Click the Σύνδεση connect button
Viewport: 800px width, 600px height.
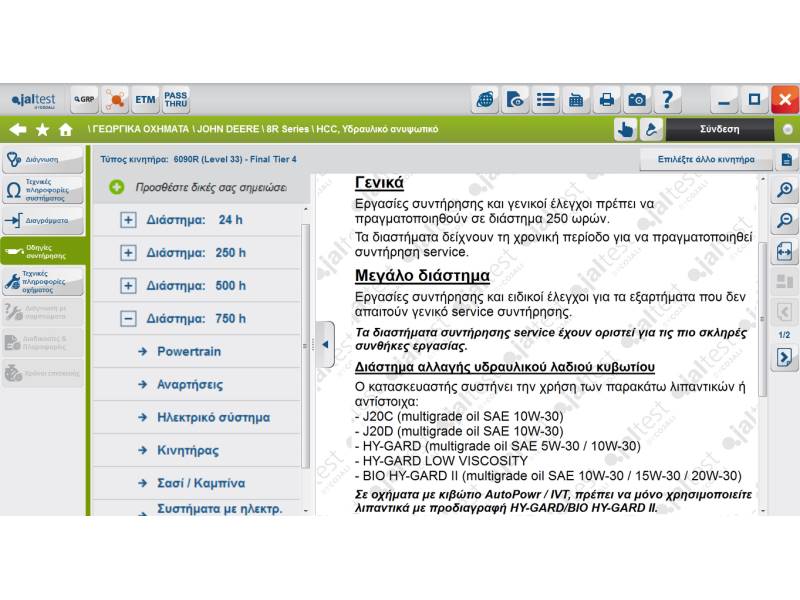click(x=719, y=129)
